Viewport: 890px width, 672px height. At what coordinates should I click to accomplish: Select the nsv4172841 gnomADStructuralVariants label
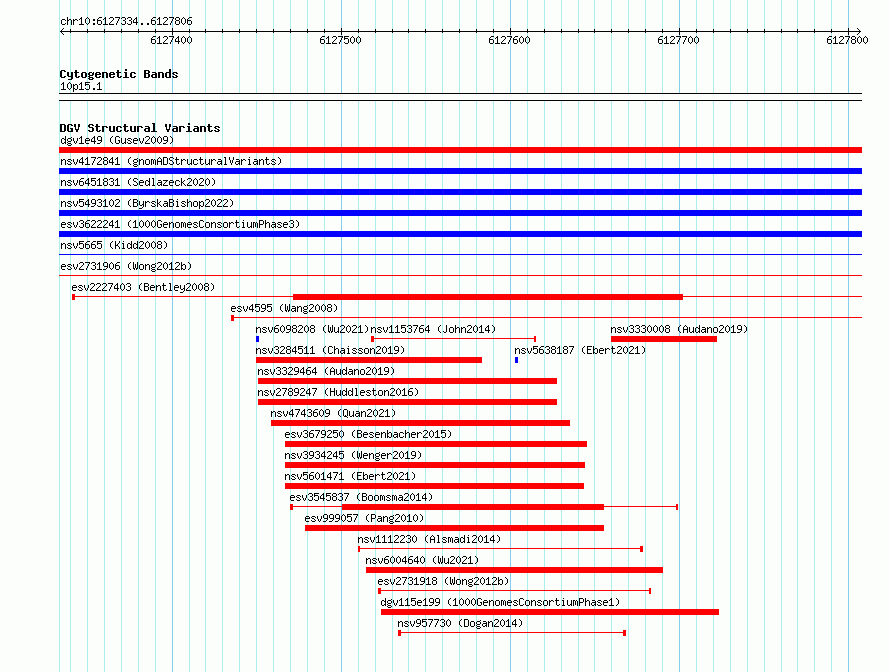coord(171,161)
